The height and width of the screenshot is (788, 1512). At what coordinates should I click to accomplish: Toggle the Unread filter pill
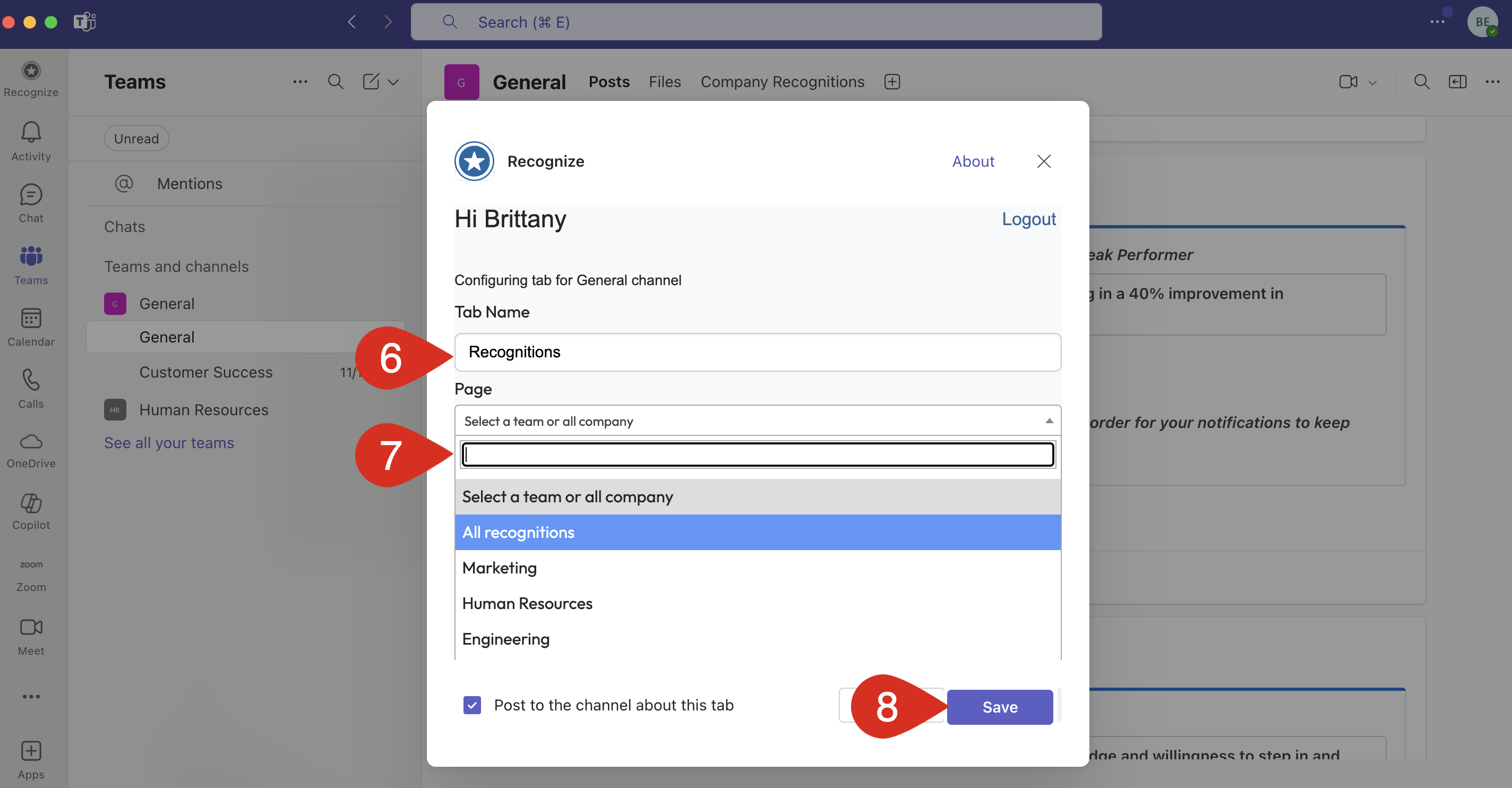coord(136,139)
